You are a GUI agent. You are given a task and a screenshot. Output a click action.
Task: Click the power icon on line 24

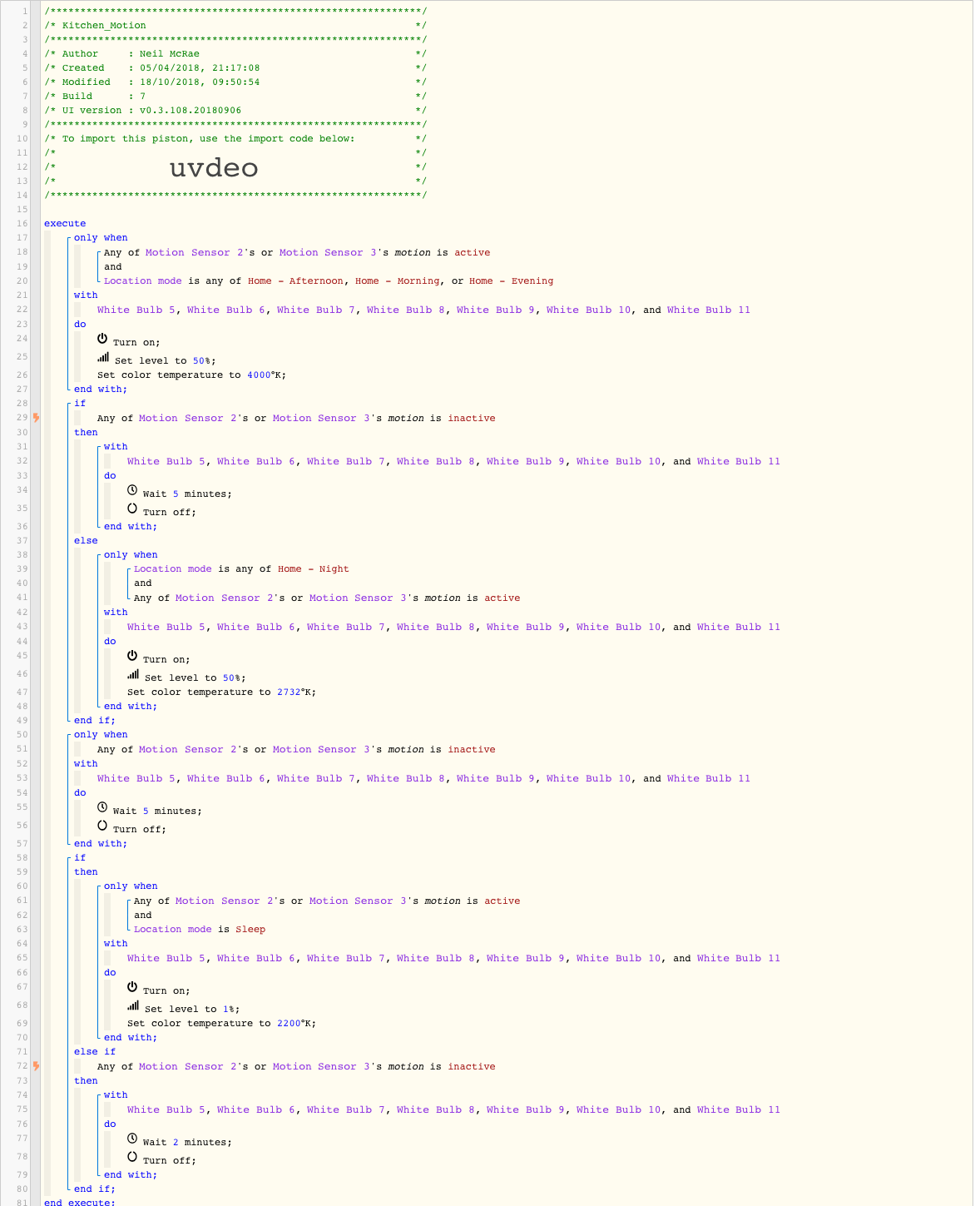(x=102, y=339)
